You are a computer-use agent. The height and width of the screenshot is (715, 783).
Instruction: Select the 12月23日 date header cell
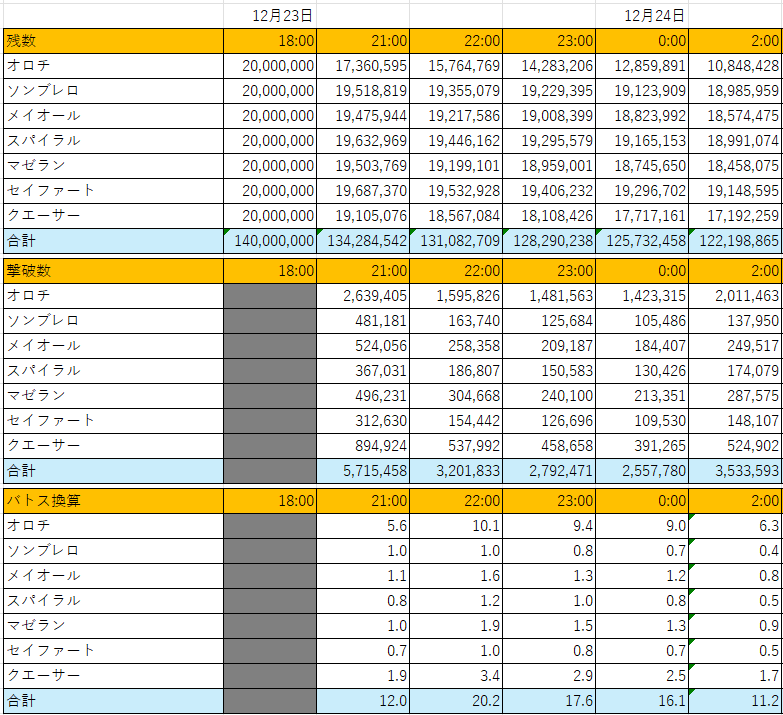coord(270,16)
